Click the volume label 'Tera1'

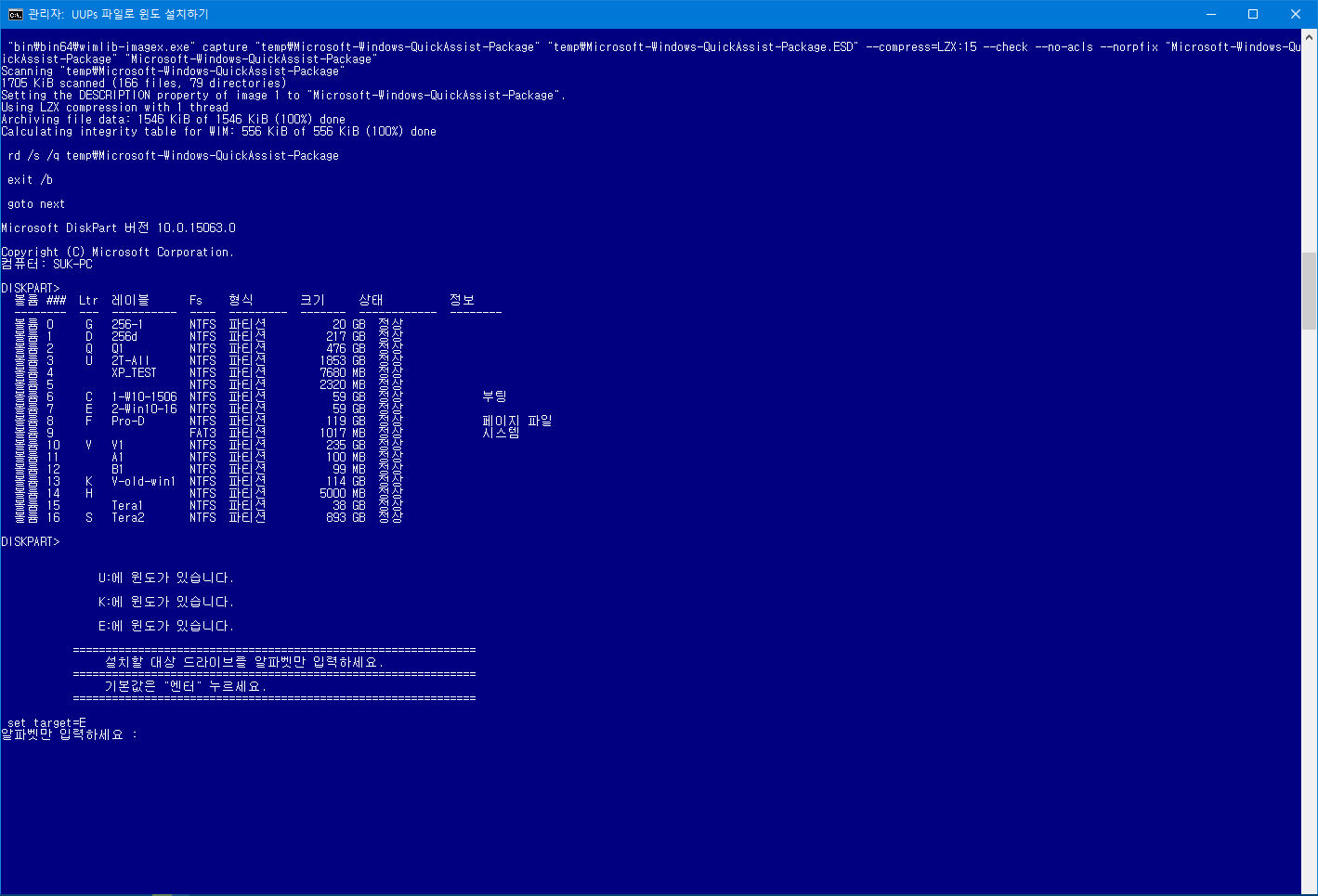click(127, 505)
